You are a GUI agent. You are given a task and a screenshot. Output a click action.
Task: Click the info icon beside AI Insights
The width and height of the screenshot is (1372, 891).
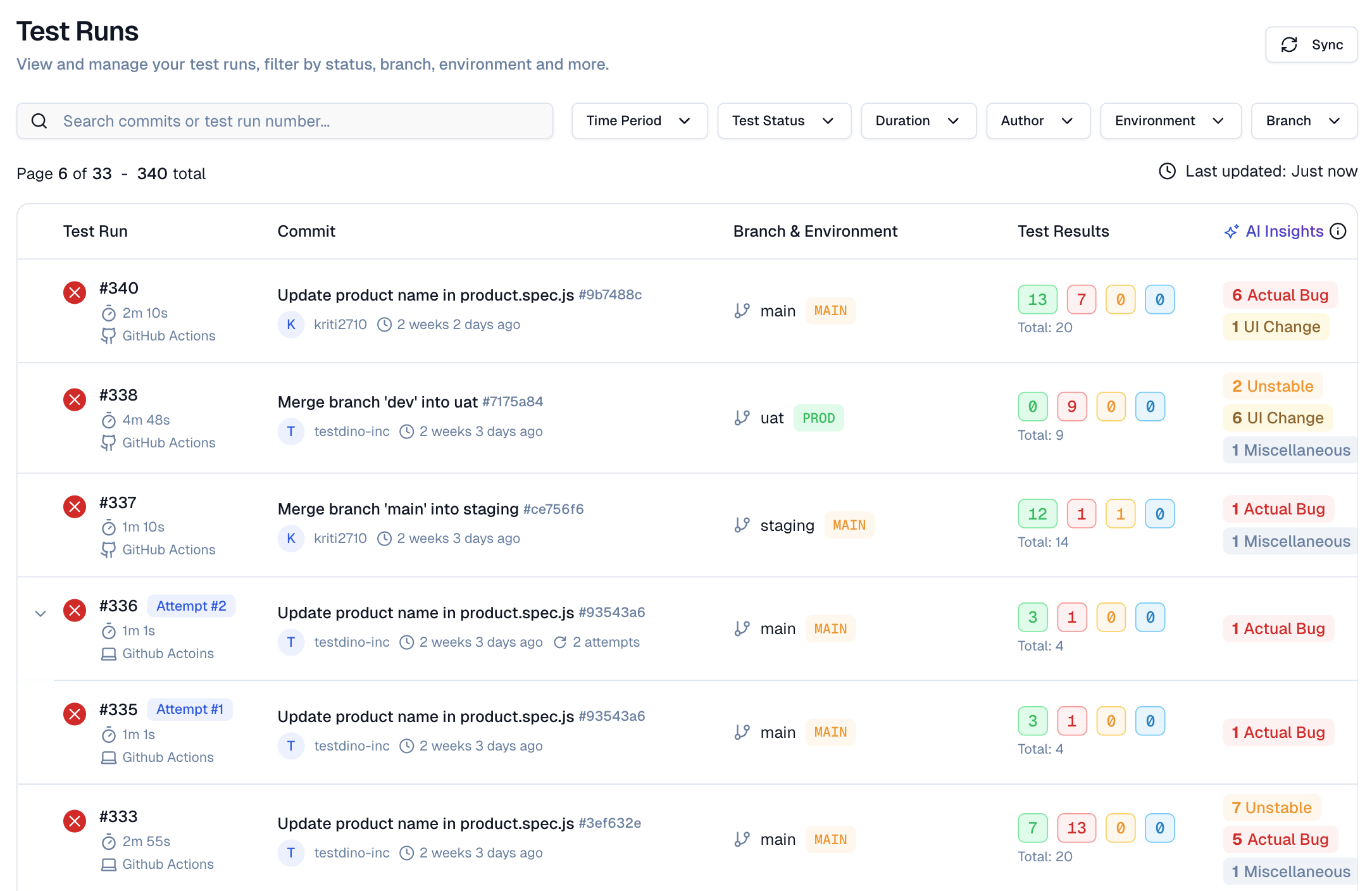[1338, 231]
